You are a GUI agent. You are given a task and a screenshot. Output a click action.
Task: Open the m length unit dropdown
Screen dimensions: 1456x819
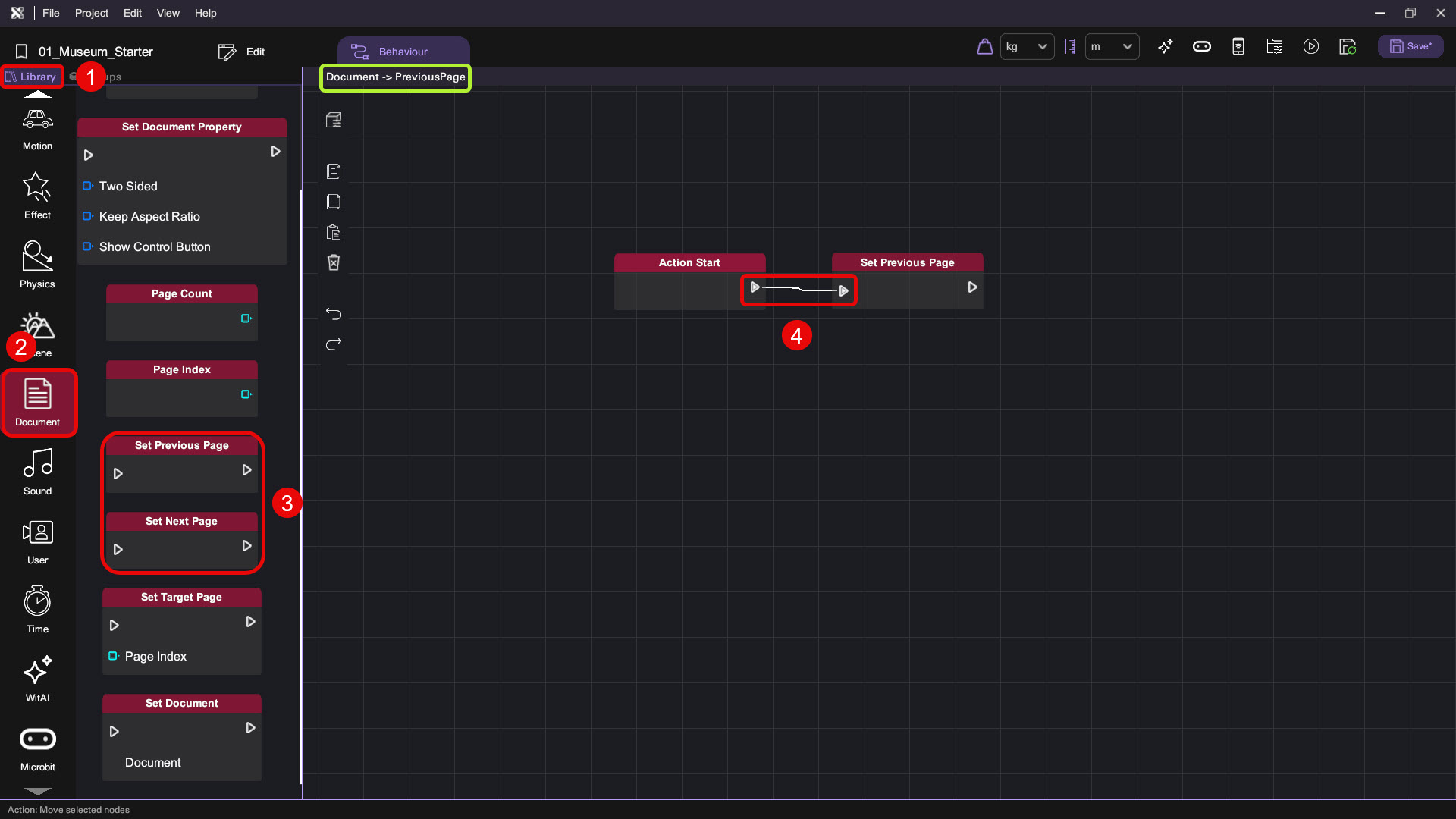1112,47
